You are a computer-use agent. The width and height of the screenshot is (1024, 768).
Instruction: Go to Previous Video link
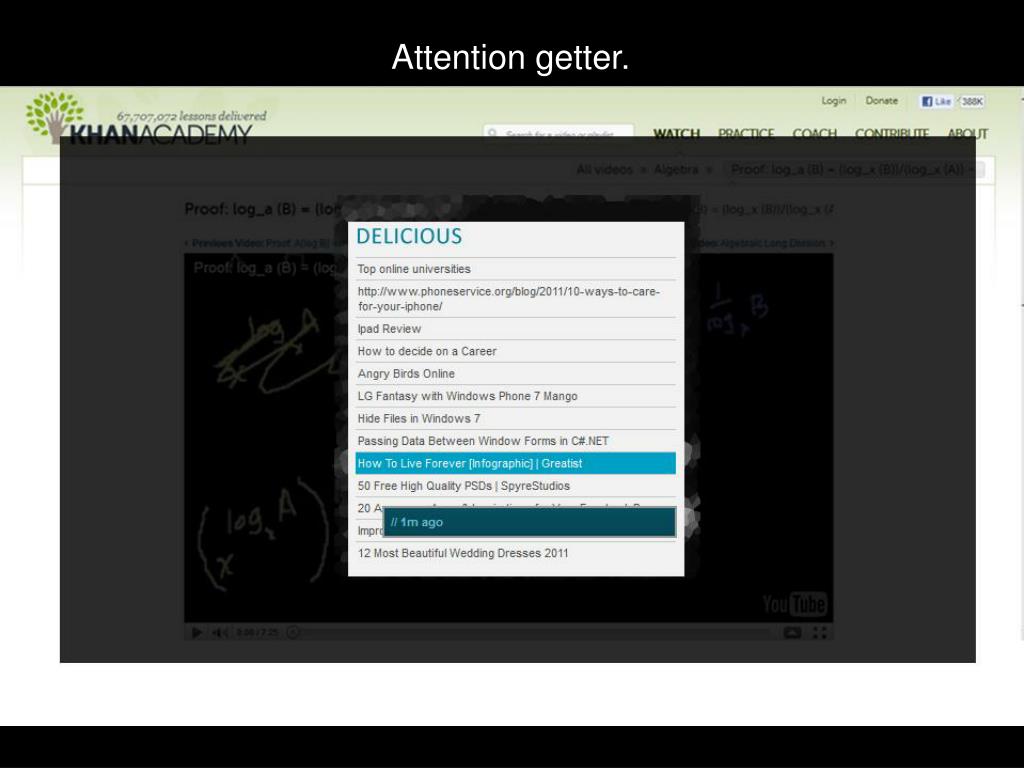click(259, 243)
